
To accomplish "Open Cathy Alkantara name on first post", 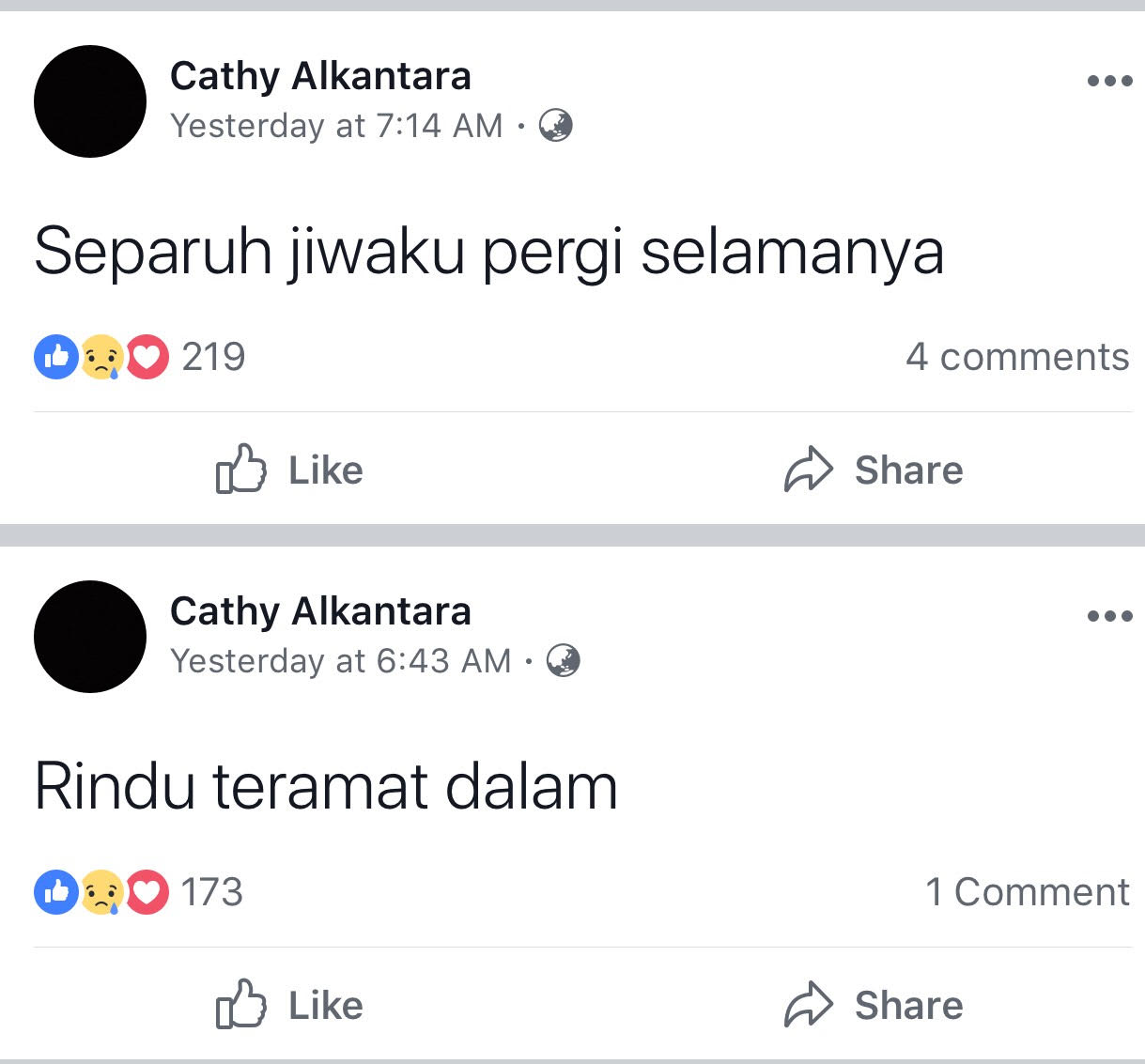I will click(x=320, y=76).
